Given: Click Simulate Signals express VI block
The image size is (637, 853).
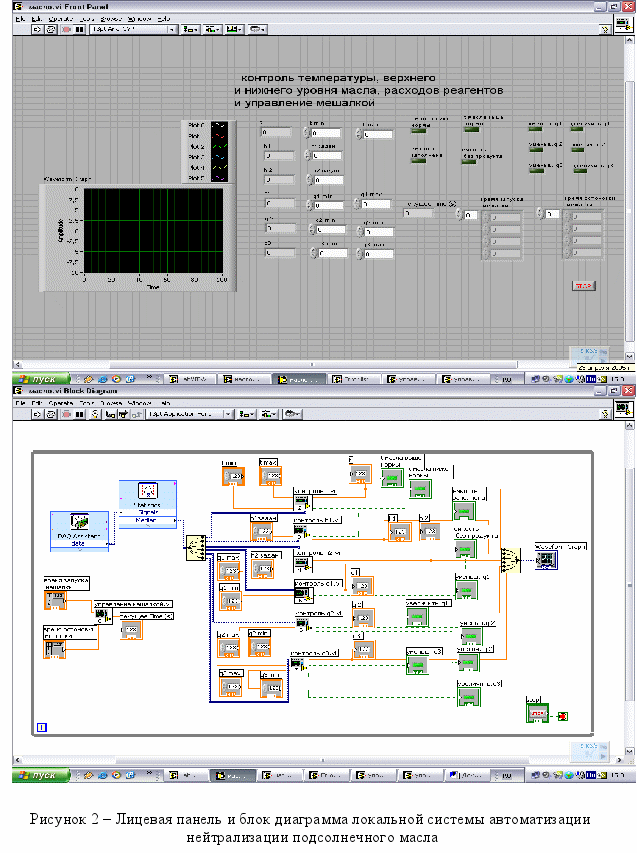Looking at the screenshot, I should [148, 504].
